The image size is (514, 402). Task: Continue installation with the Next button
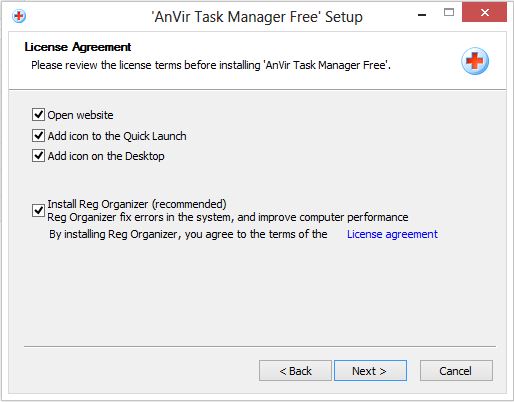(x=370, y=370)
